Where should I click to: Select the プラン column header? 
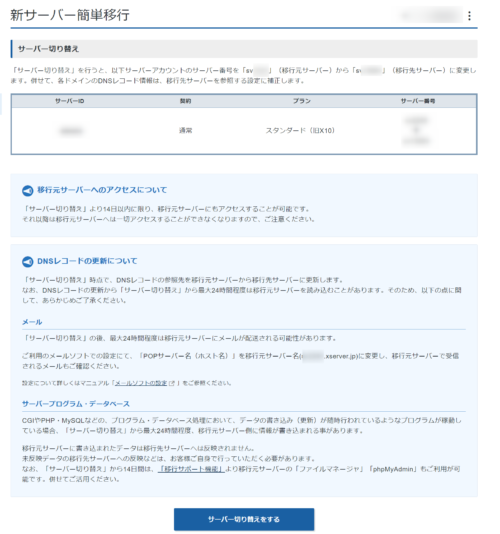[x=302, y=101]
